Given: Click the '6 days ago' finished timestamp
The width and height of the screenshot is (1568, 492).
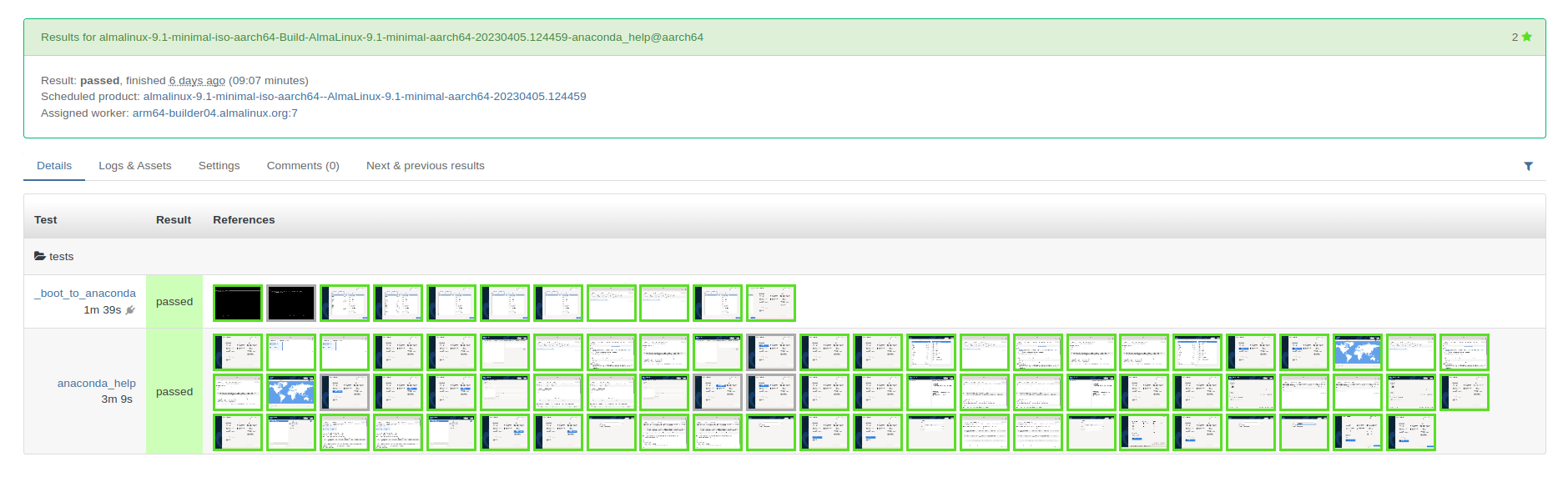Looking at the screenshot, I should pos(197,81).
